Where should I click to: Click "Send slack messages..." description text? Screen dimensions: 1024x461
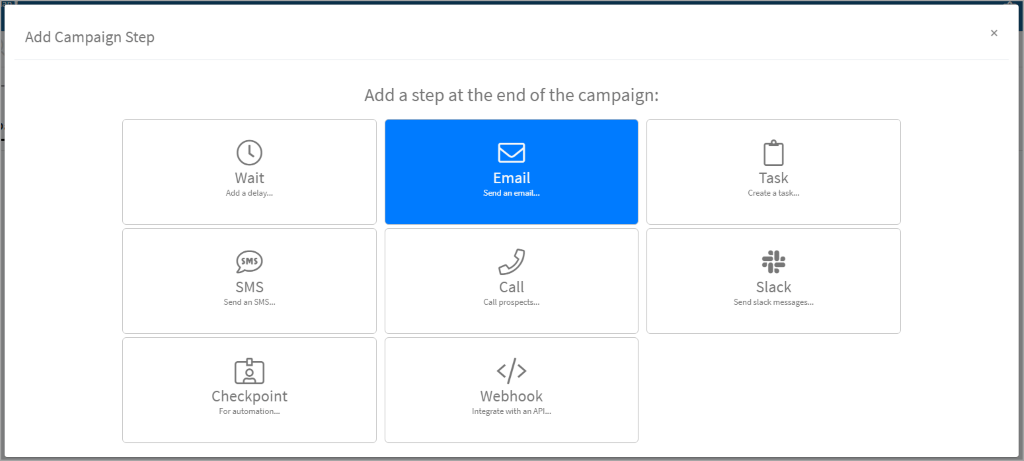[x=773, y=301]
